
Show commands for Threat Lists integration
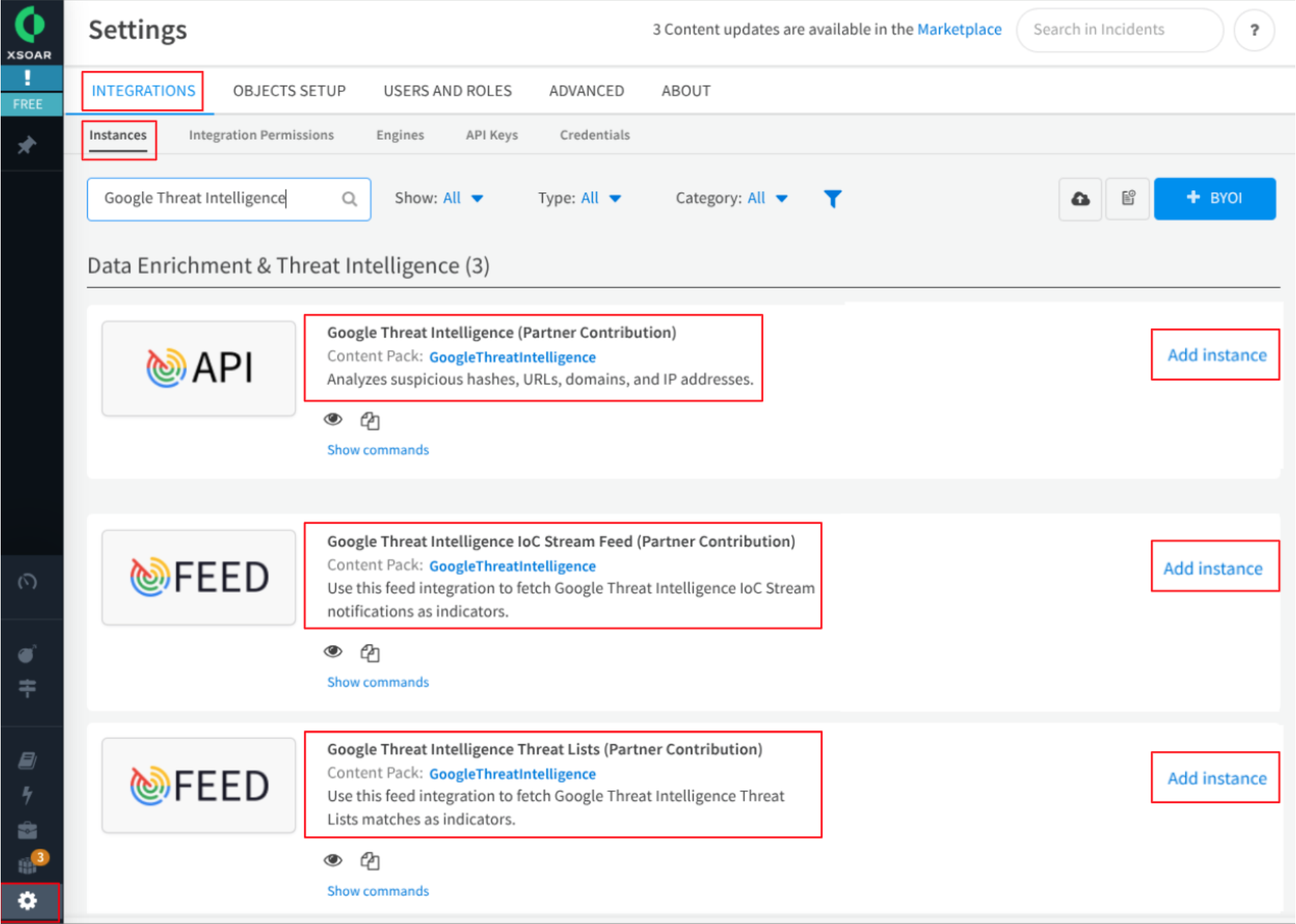pyautogui.click(x=378, y=891)
